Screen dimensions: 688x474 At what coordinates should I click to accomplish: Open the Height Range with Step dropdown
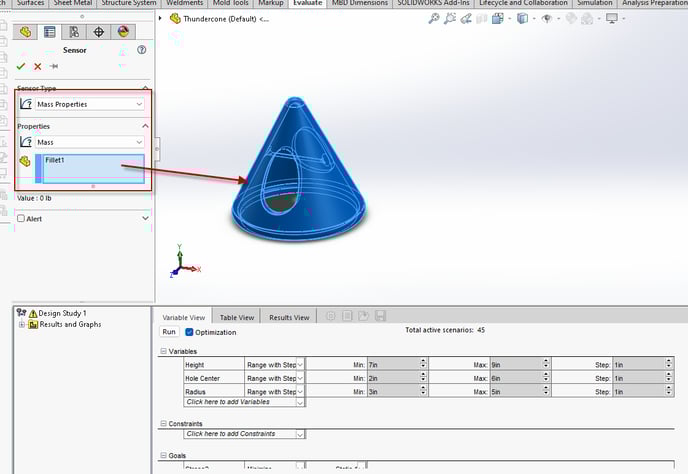300,365
